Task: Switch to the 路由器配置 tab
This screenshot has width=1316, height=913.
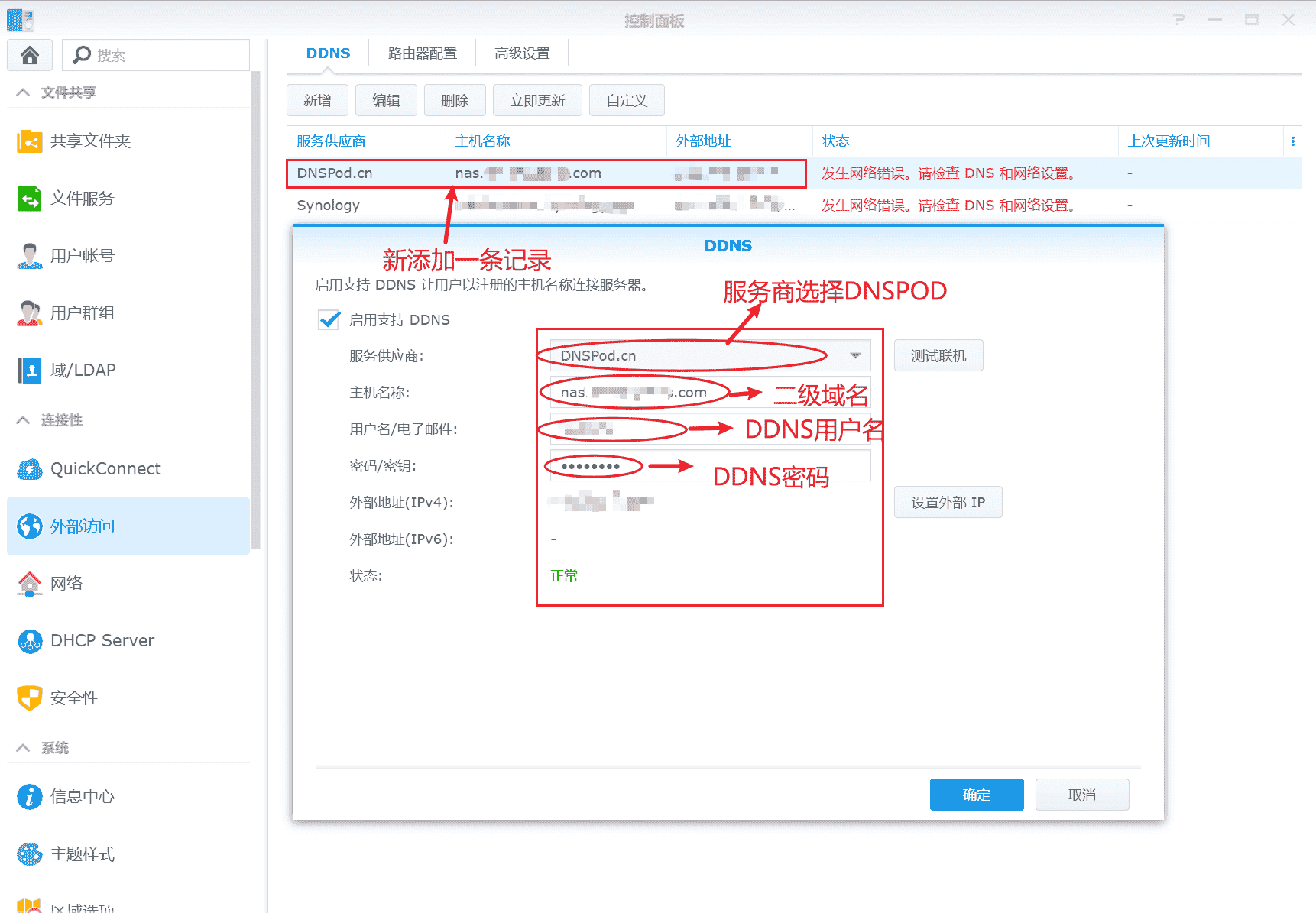Action: (422, 53)
